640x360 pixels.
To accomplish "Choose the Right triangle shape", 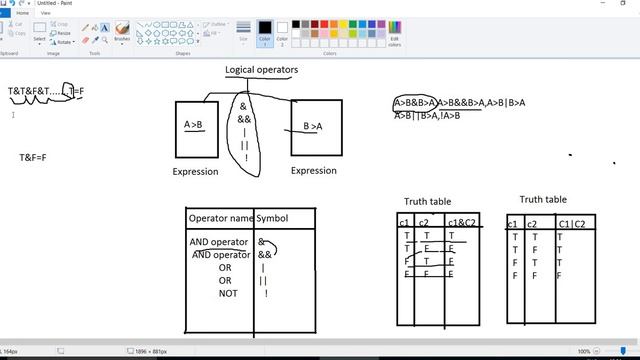I will coord(140,33).
